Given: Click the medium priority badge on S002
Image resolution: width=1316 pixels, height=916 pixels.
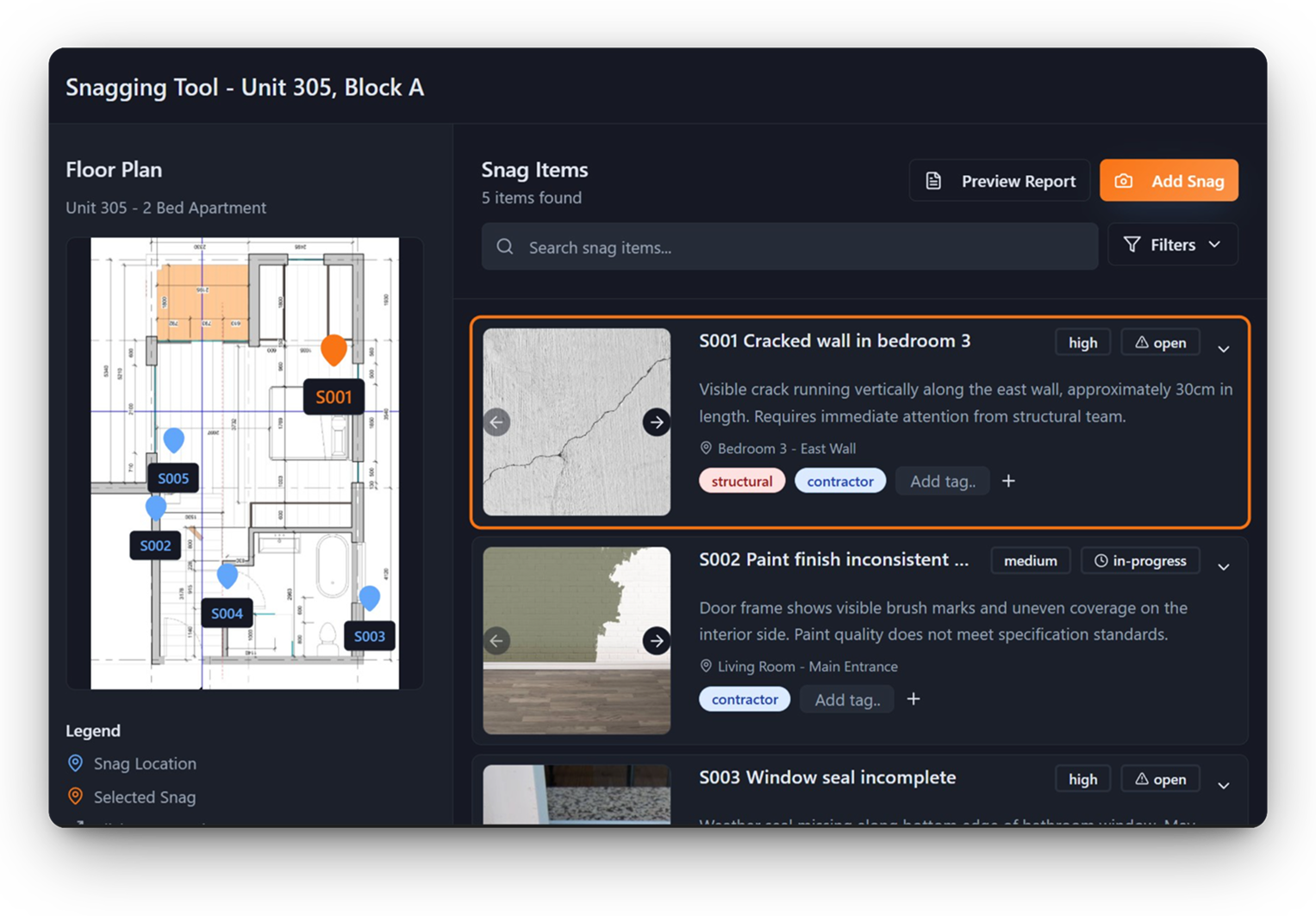Looking at the screenshot, I should coord(1030,561).
